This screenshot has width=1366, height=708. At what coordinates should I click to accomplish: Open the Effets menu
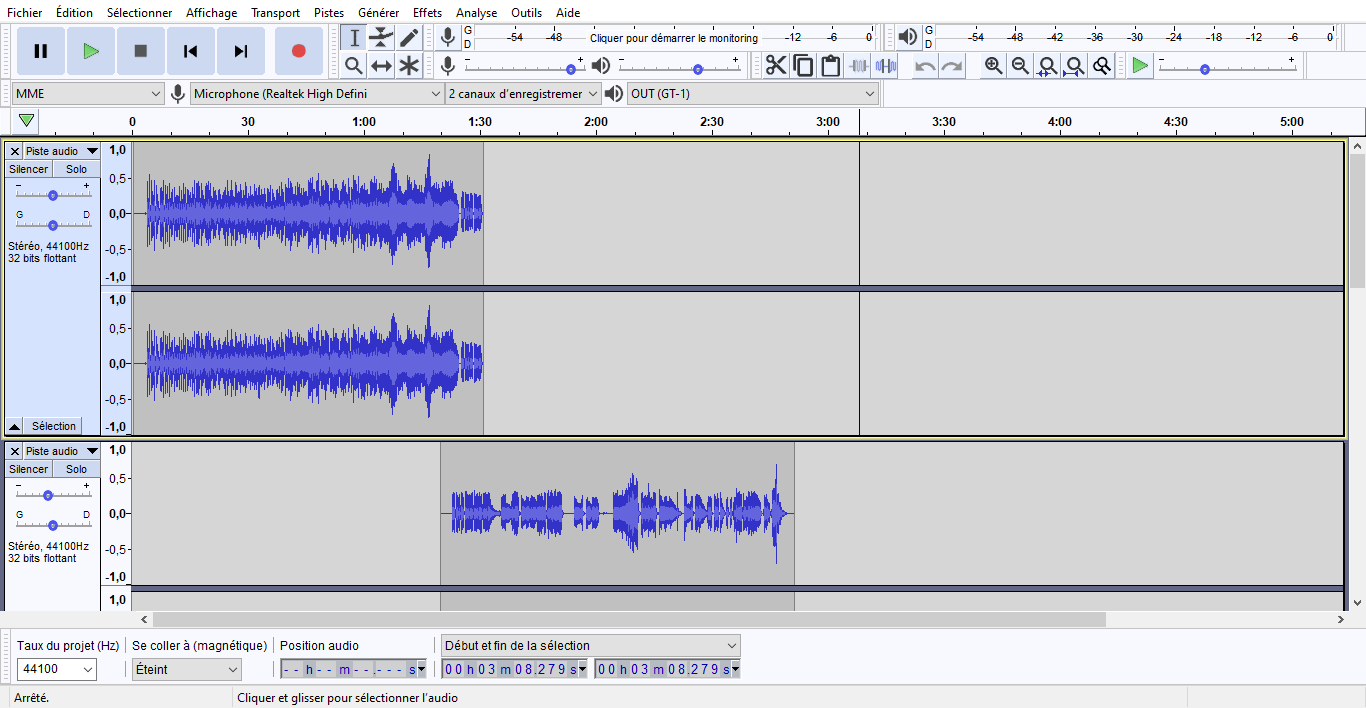coord(427,13)
